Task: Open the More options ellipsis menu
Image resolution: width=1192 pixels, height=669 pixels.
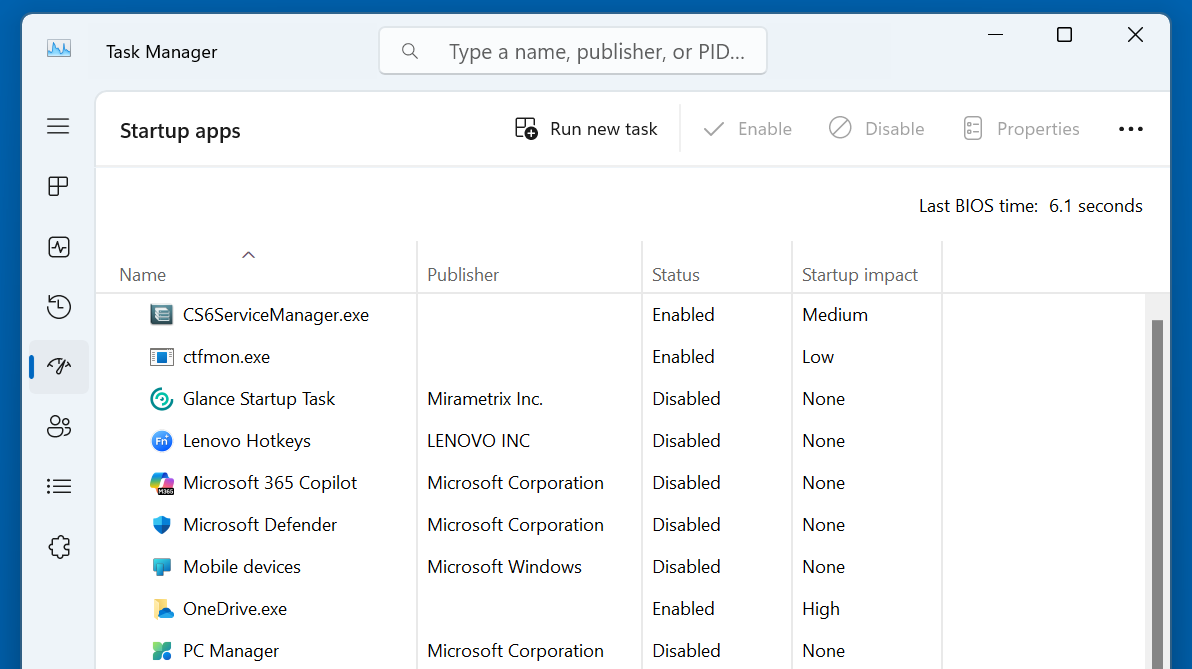Action: coord(1131,128)
